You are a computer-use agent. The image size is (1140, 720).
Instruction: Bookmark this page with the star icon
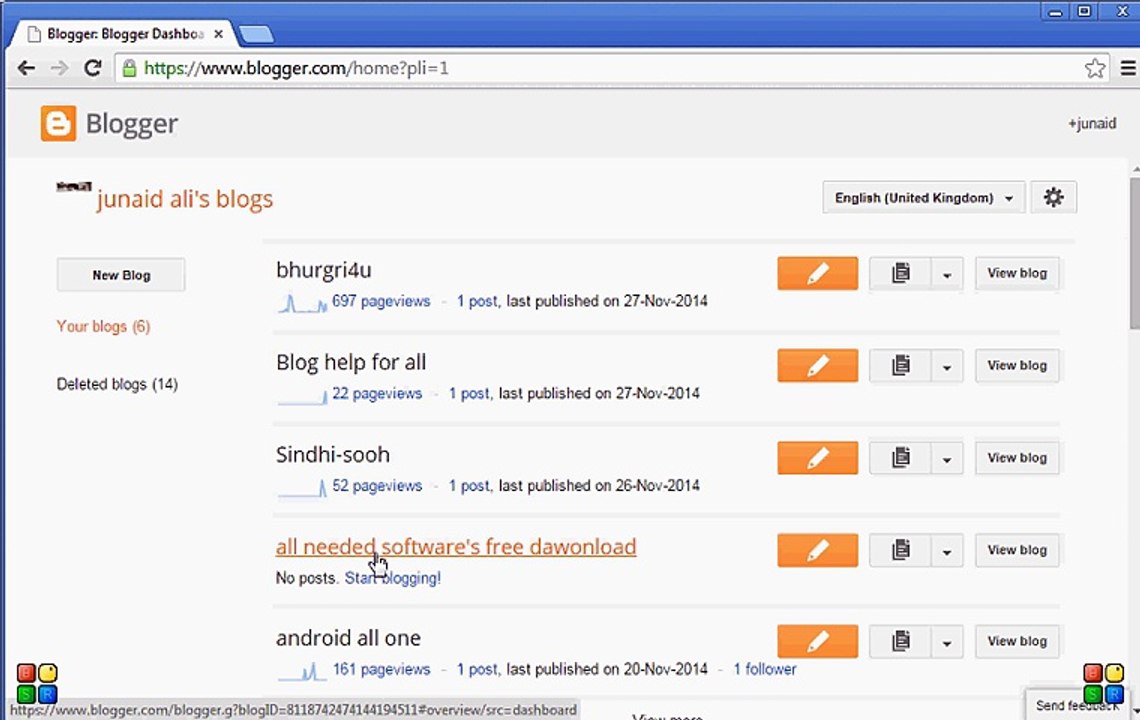tap(1094, 68)
